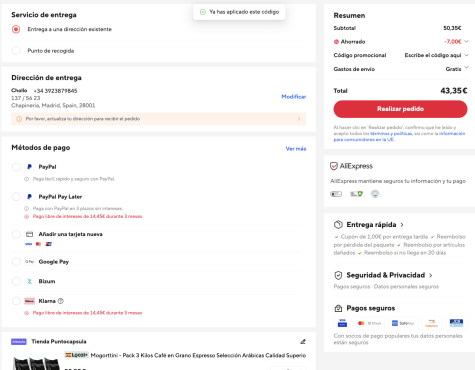Click the PayPal info circle icon
Viewport: 475px width, 370px height.
pos(26,179)
